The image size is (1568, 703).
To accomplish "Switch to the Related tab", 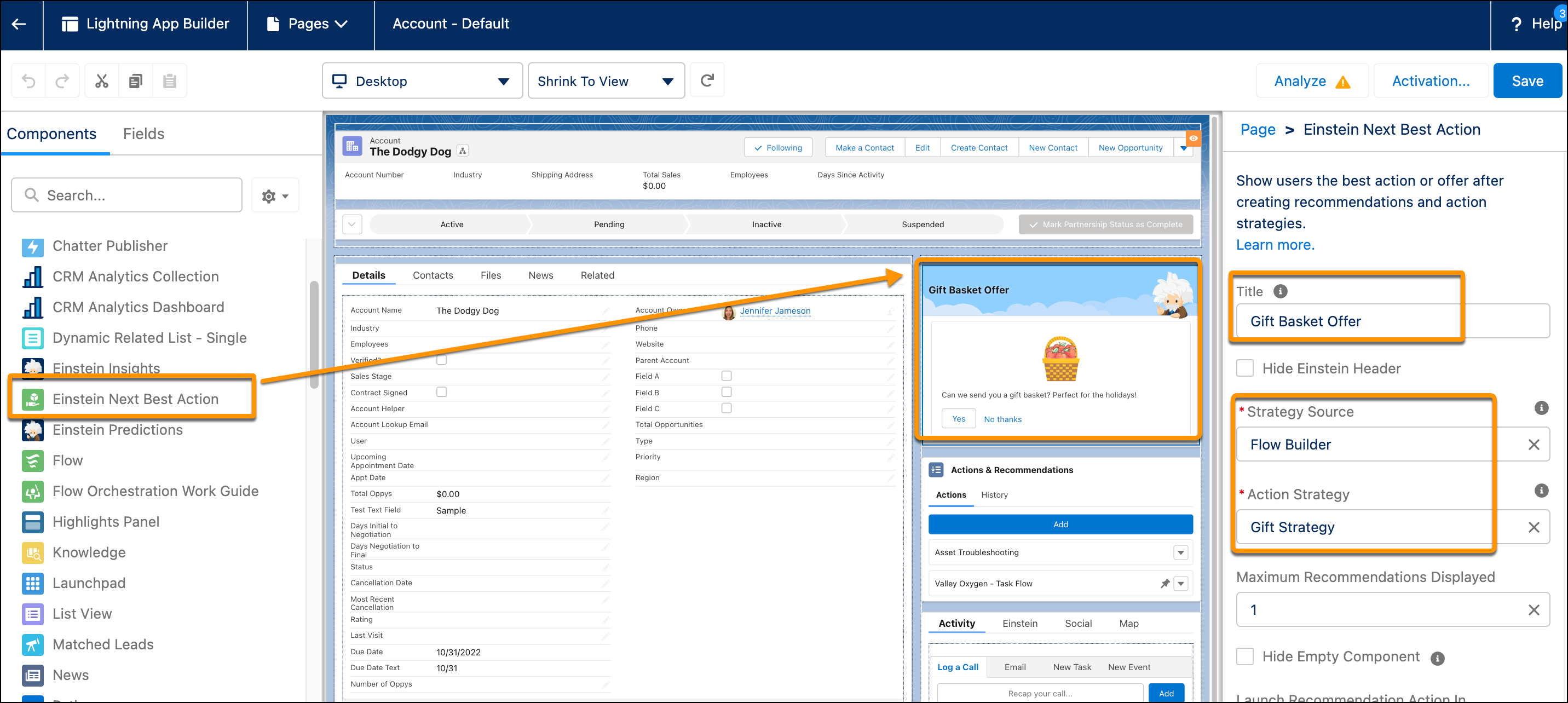I will 597,276.
